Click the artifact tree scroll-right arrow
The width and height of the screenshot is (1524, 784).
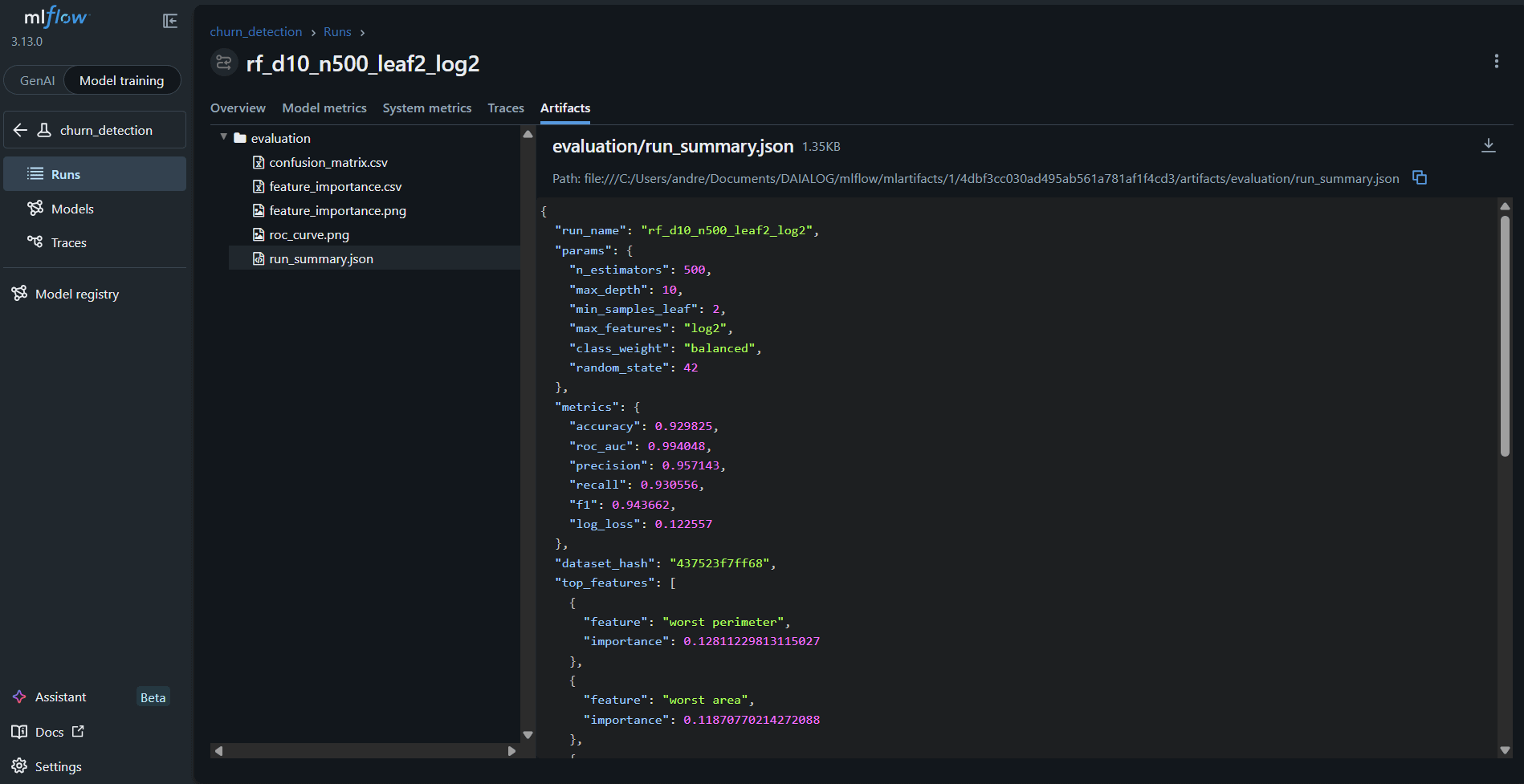coord(511,751)
